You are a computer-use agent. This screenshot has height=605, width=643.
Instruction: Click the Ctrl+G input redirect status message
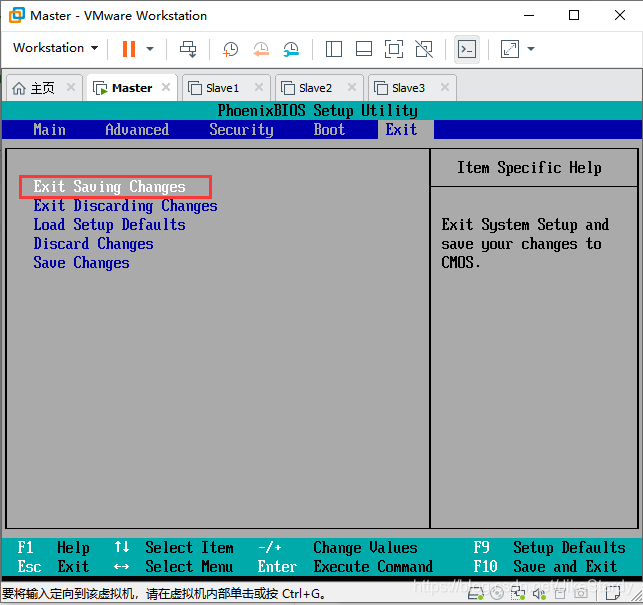point(164,594)
